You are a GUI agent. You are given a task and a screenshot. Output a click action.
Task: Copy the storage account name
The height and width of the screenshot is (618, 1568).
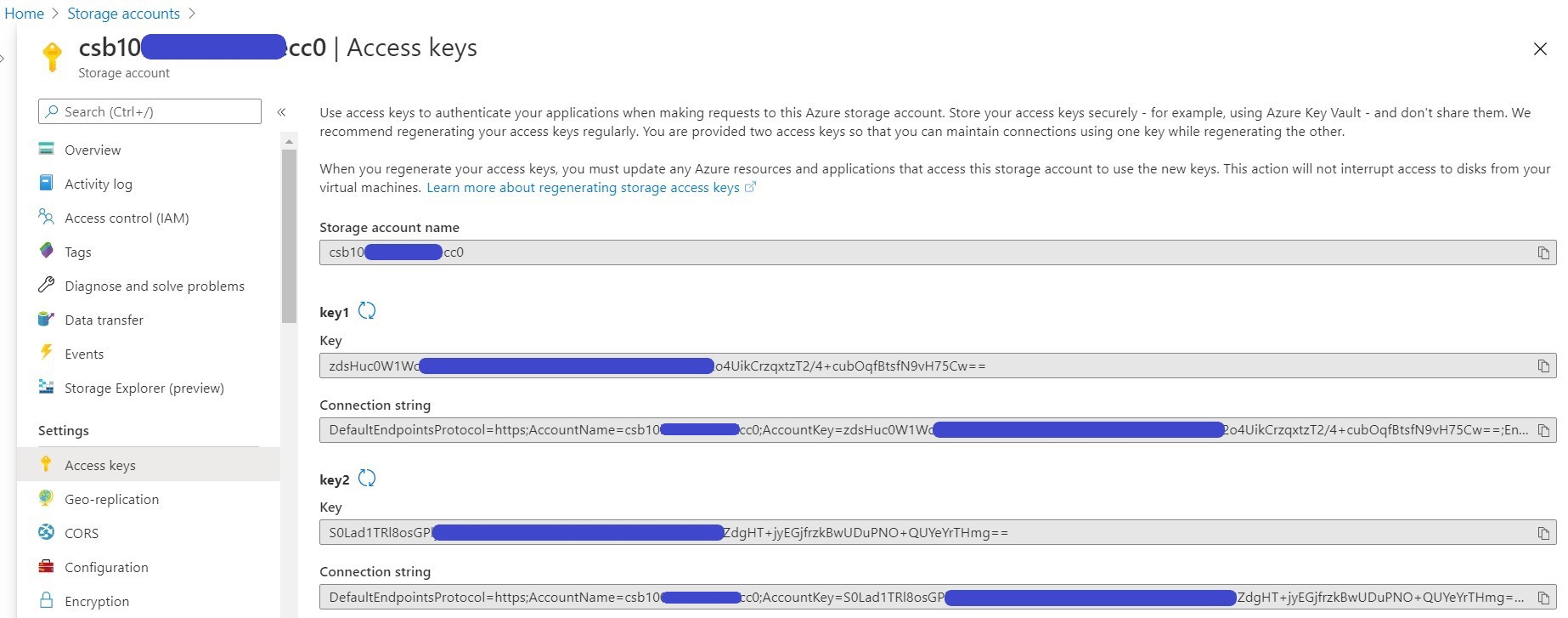pyautogui.click(x=1543, y=252)
